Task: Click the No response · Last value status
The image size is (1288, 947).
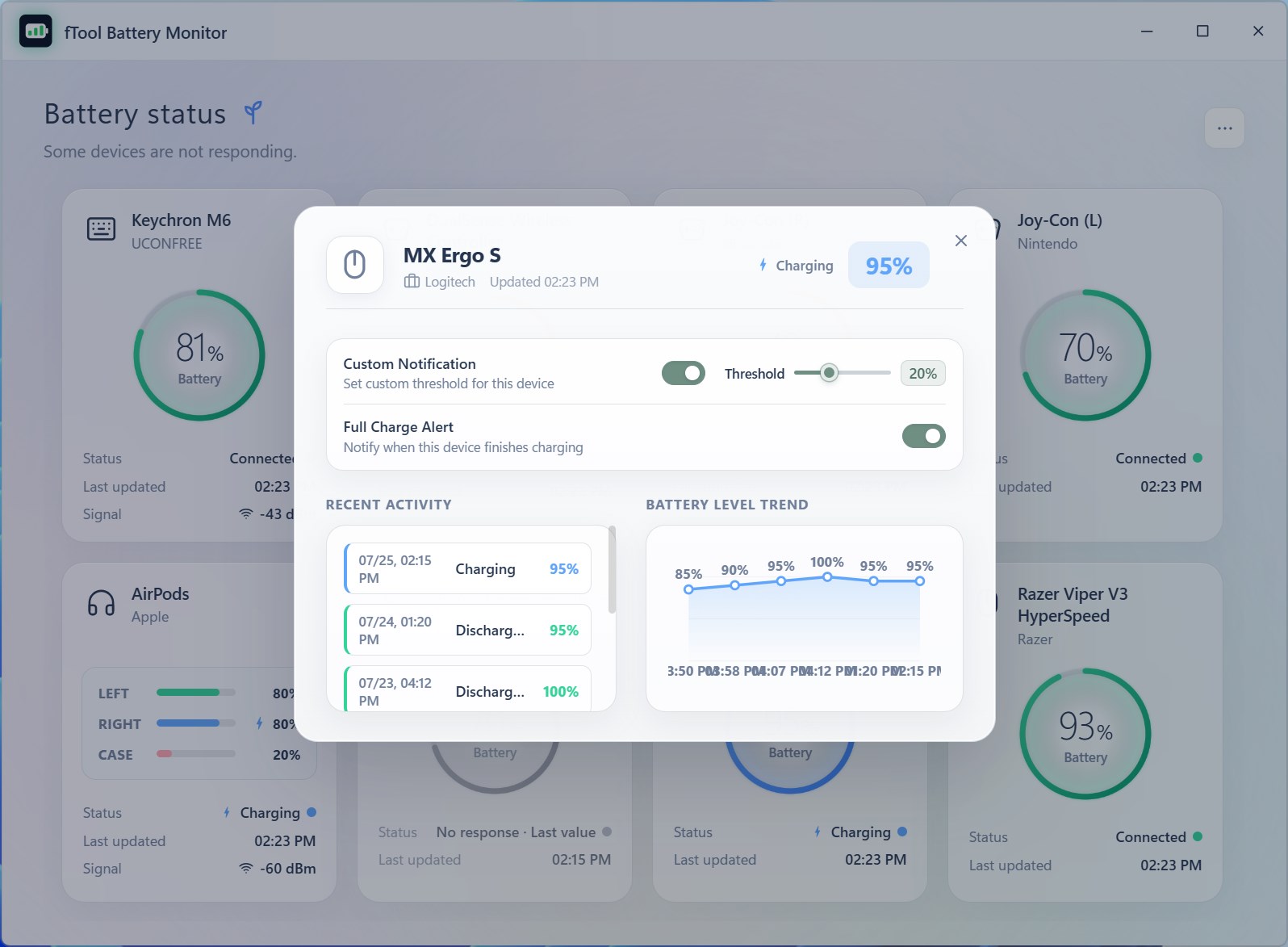Action: [x=516, y=832]
